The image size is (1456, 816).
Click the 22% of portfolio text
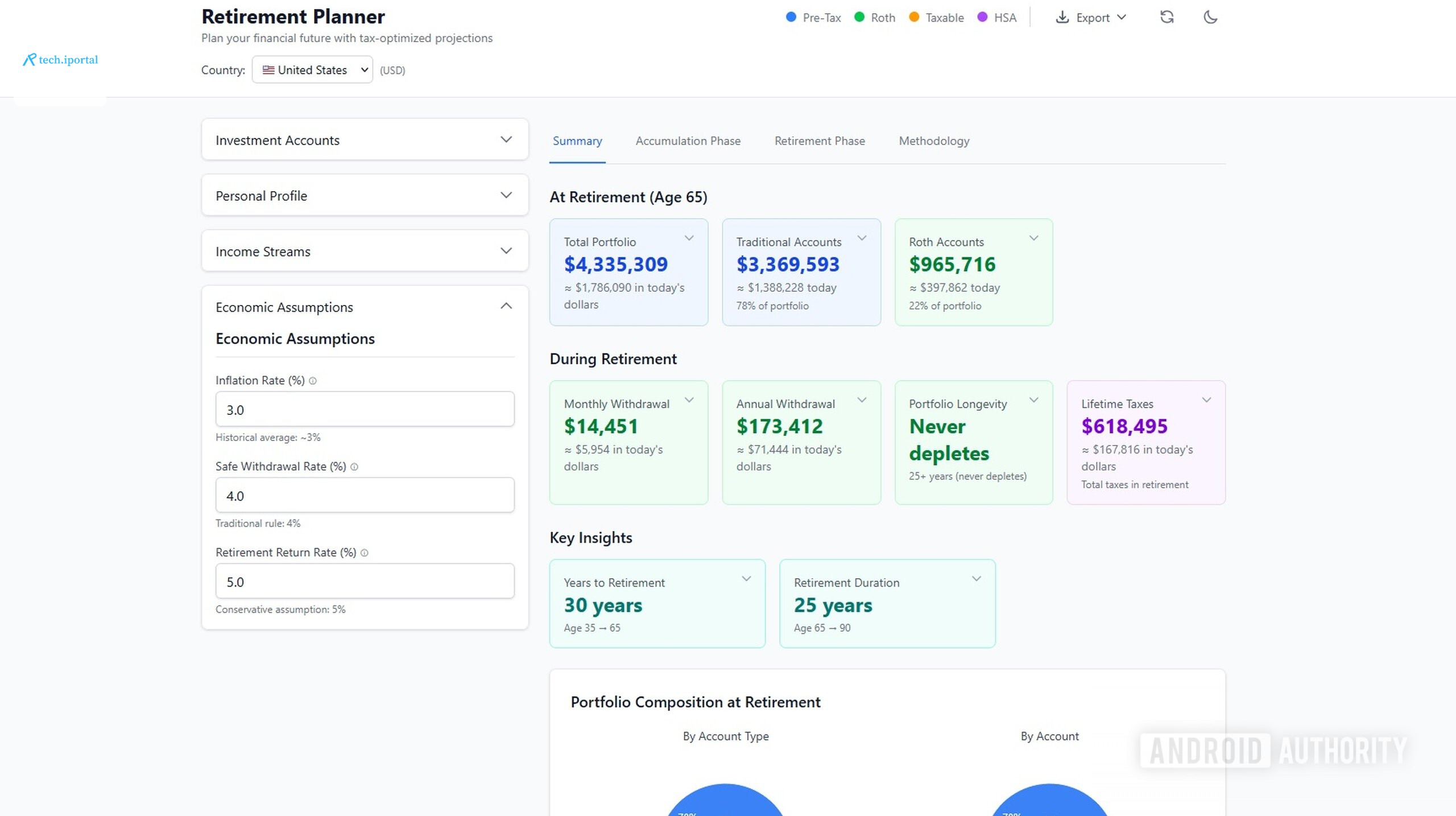pyautogui.click(x=945, y=306)
